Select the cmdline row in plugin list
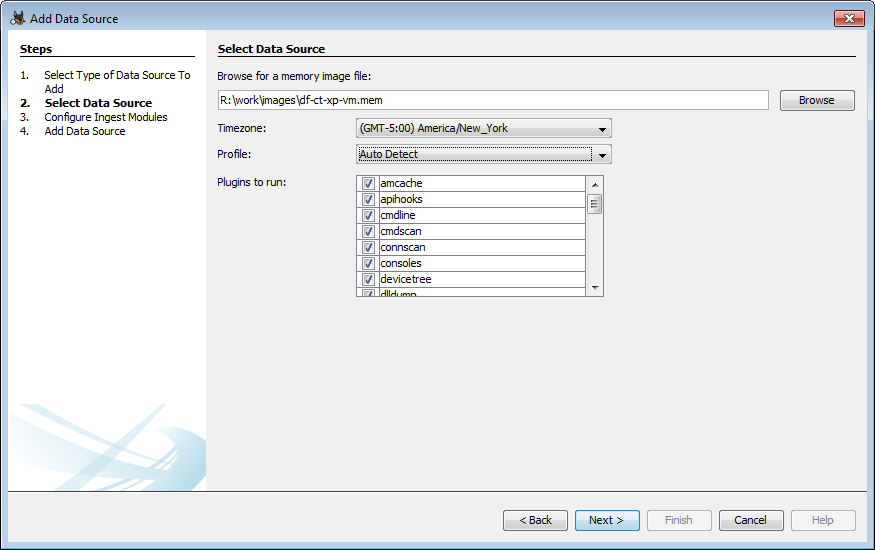Screen dimensions: 875x550 (480, 216)
